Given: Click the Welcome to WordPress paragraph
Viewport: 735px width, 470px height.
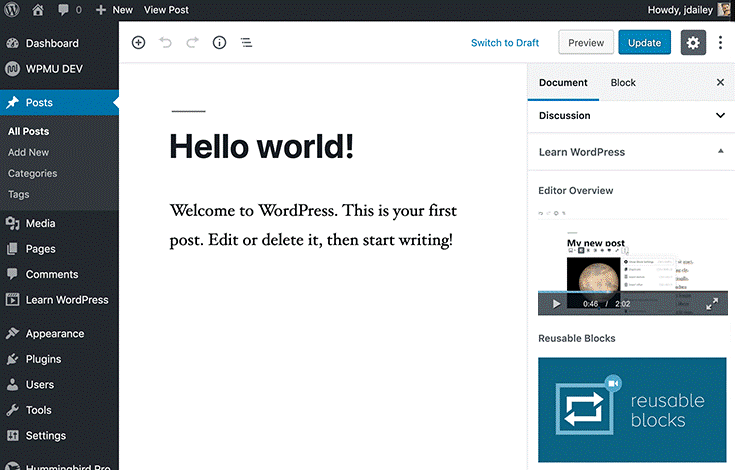Looking at the screenshot, I should coord(313,225).
